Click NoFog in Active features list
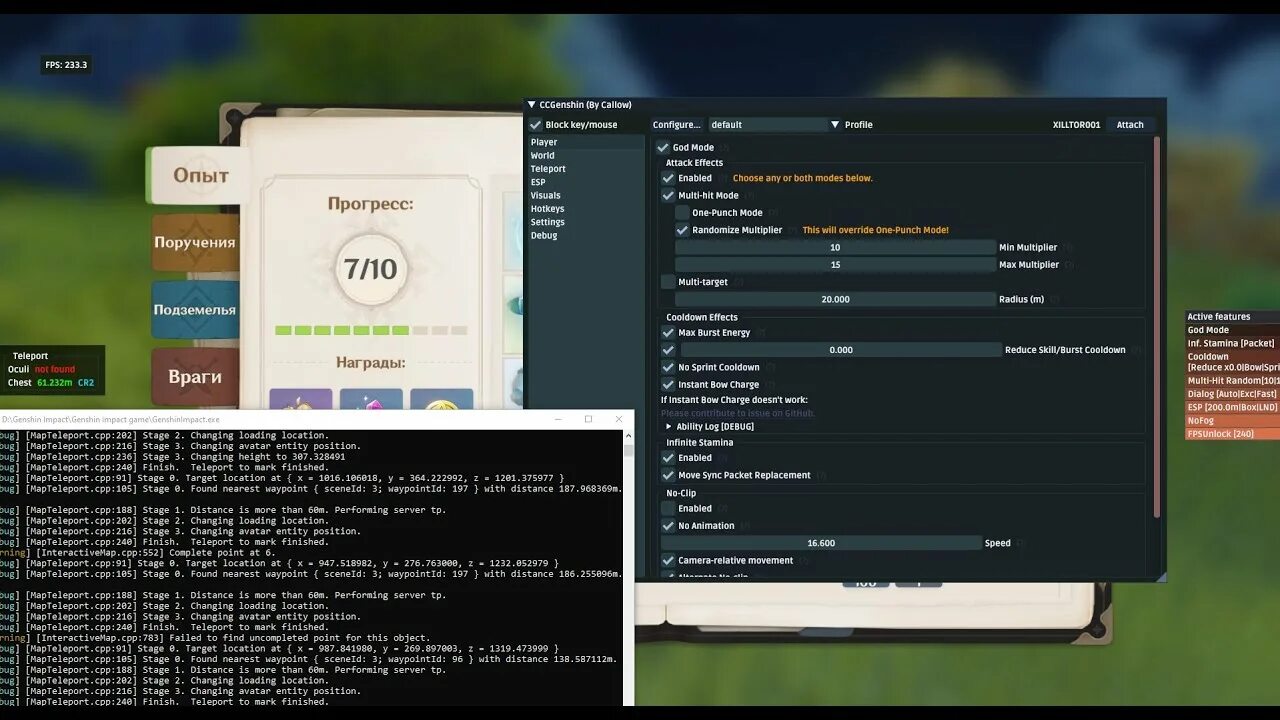Viewport: 1280px width, 720px height. (1200, 421)
